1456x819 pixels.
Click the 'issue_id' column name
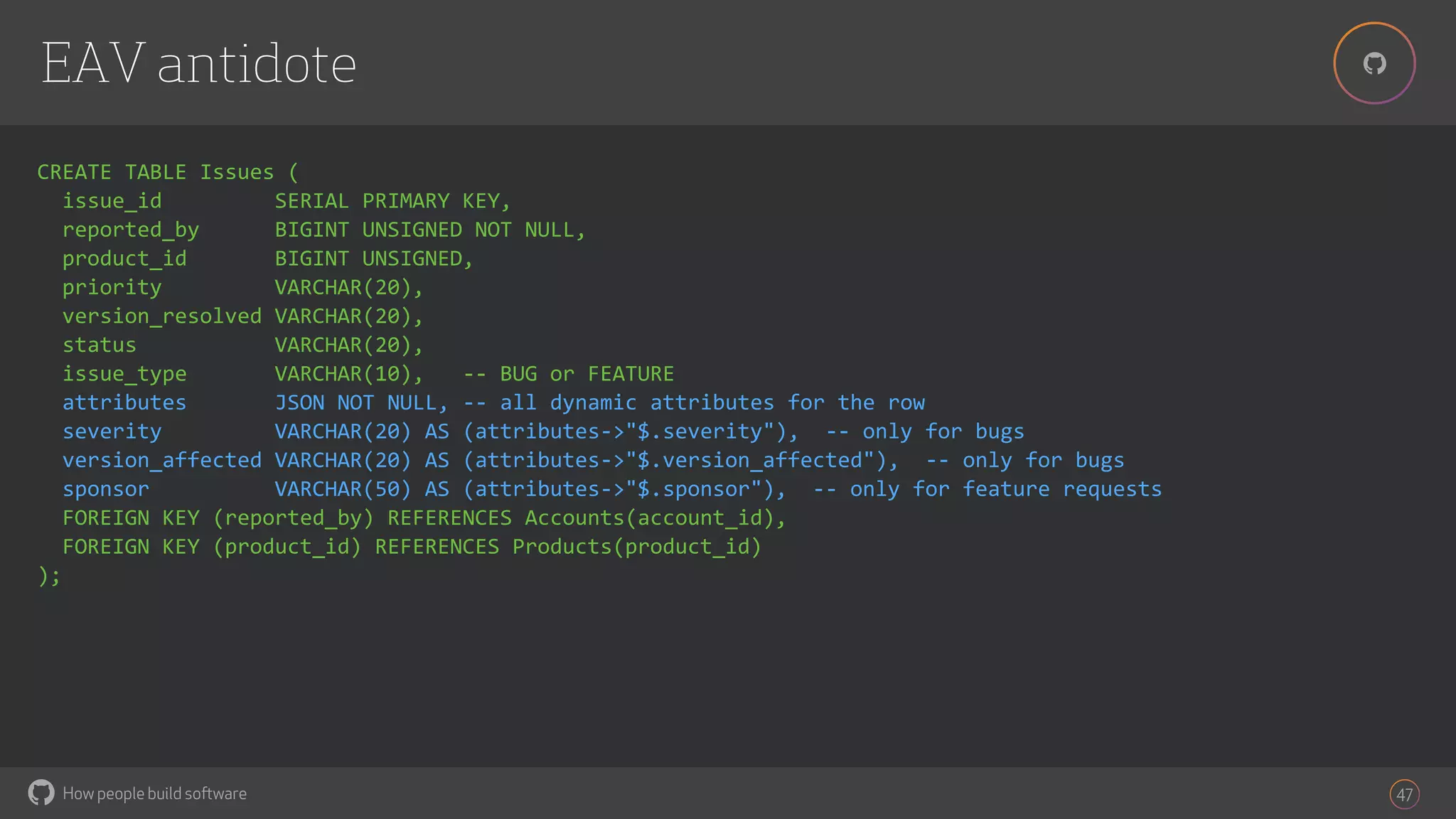(112, 201)
